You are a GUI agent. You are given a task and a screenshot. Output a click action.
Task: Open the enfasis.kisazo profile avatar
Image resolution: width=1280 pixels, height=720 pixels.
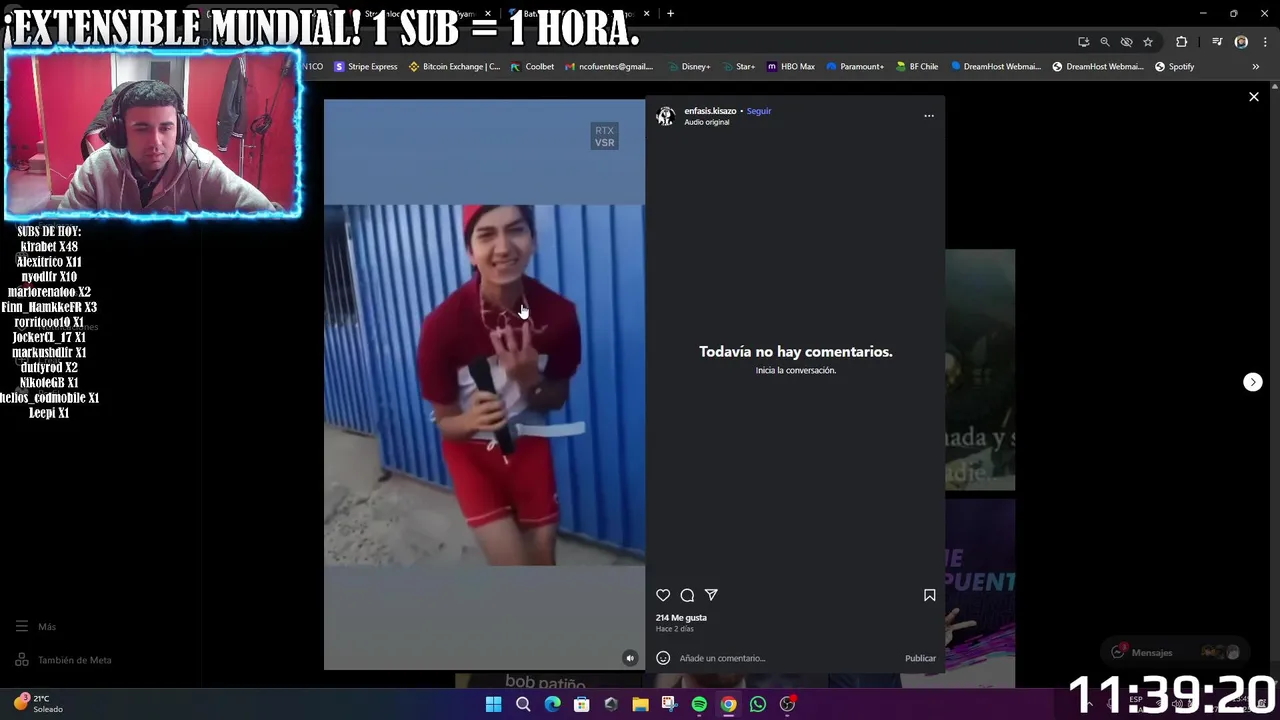click(x=665, y=116)
